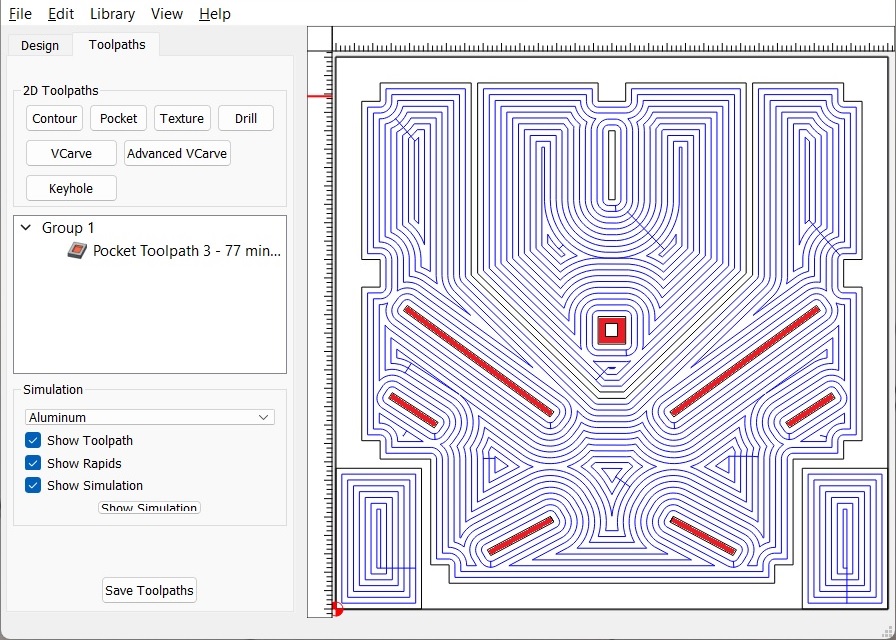This screenshot has height=640, width=896.
Task: Click the Texture toolpath button
Action: pos(182,119)
